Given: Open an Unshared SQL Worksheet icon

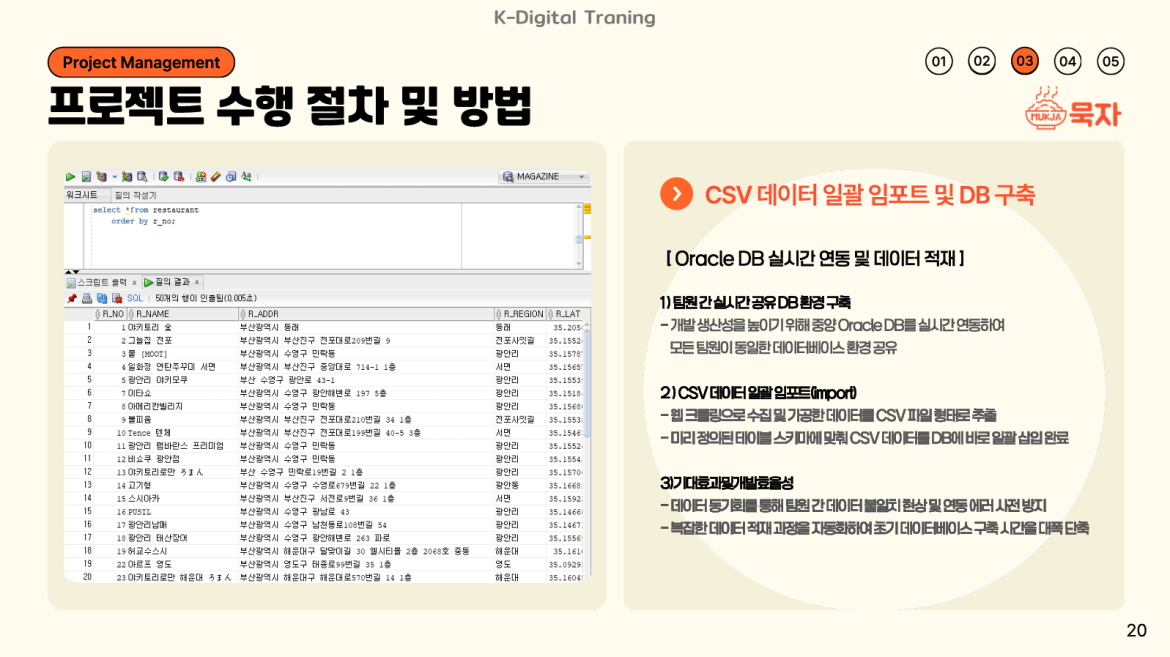Looking at the screenshot, I should point(201,177).
